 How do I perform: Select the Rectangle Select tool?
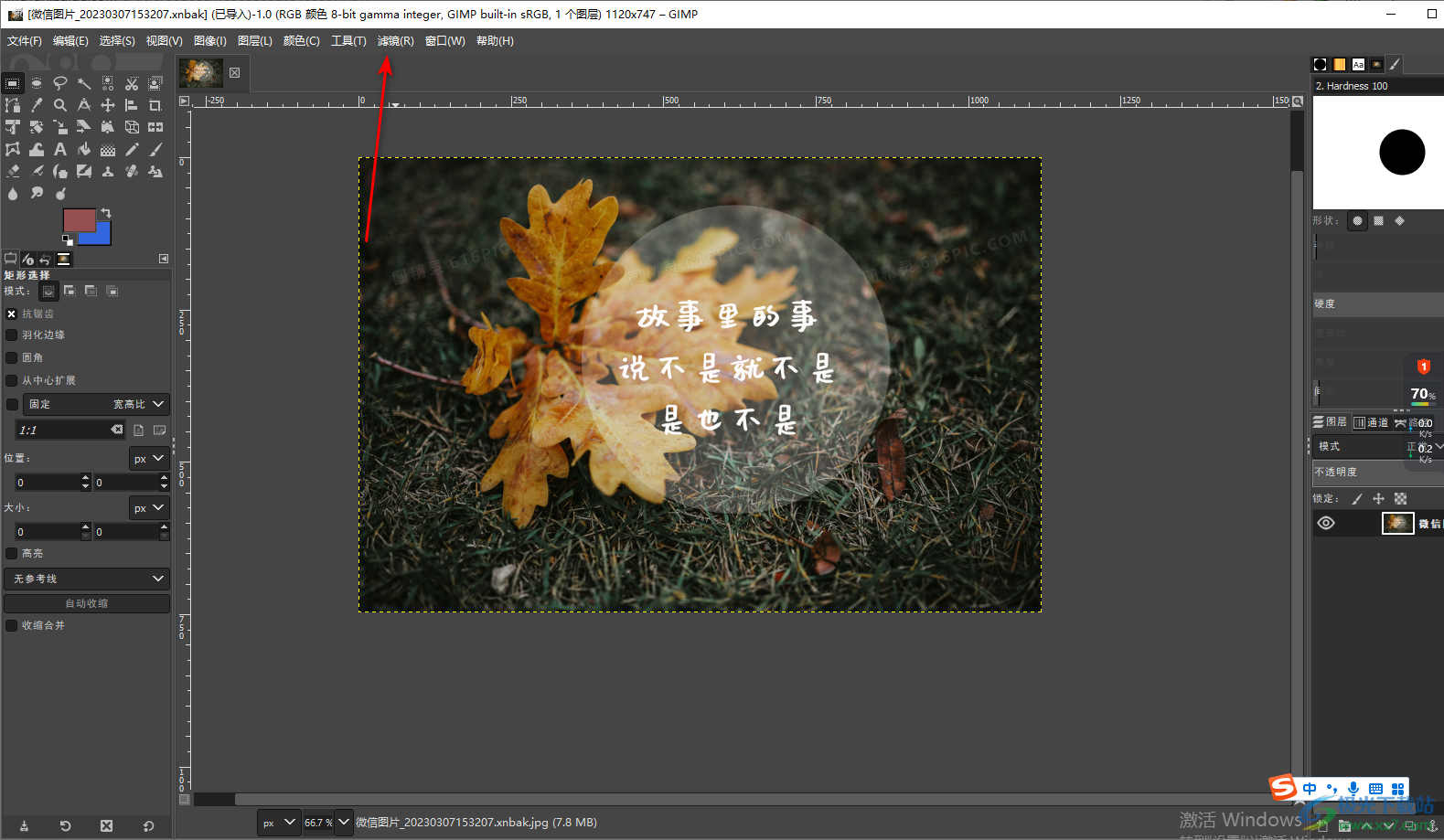[13, 83]
